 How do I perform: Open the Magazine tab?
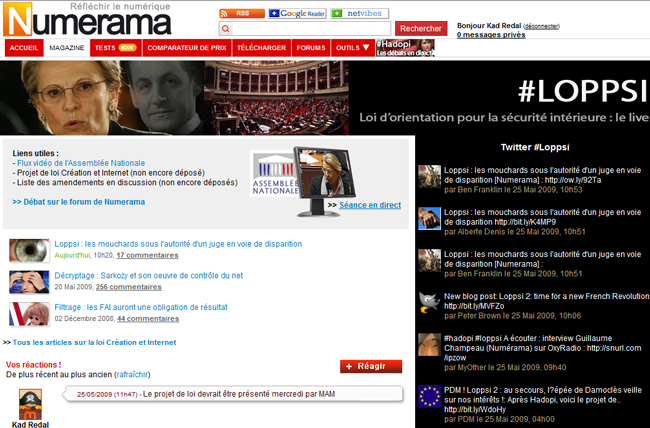pos(67,47)
